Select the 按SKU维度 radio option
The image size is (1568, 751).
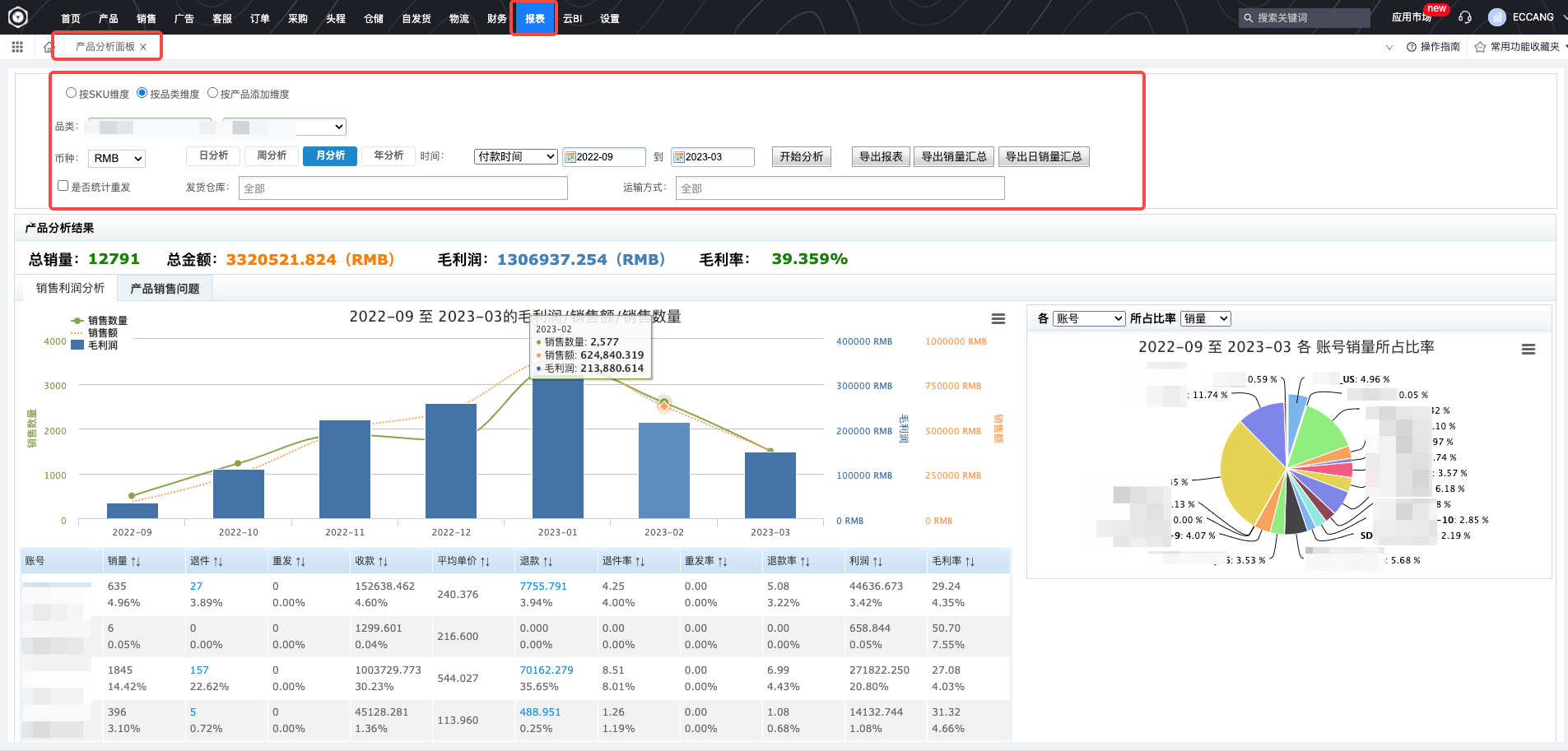click(72, 93)
